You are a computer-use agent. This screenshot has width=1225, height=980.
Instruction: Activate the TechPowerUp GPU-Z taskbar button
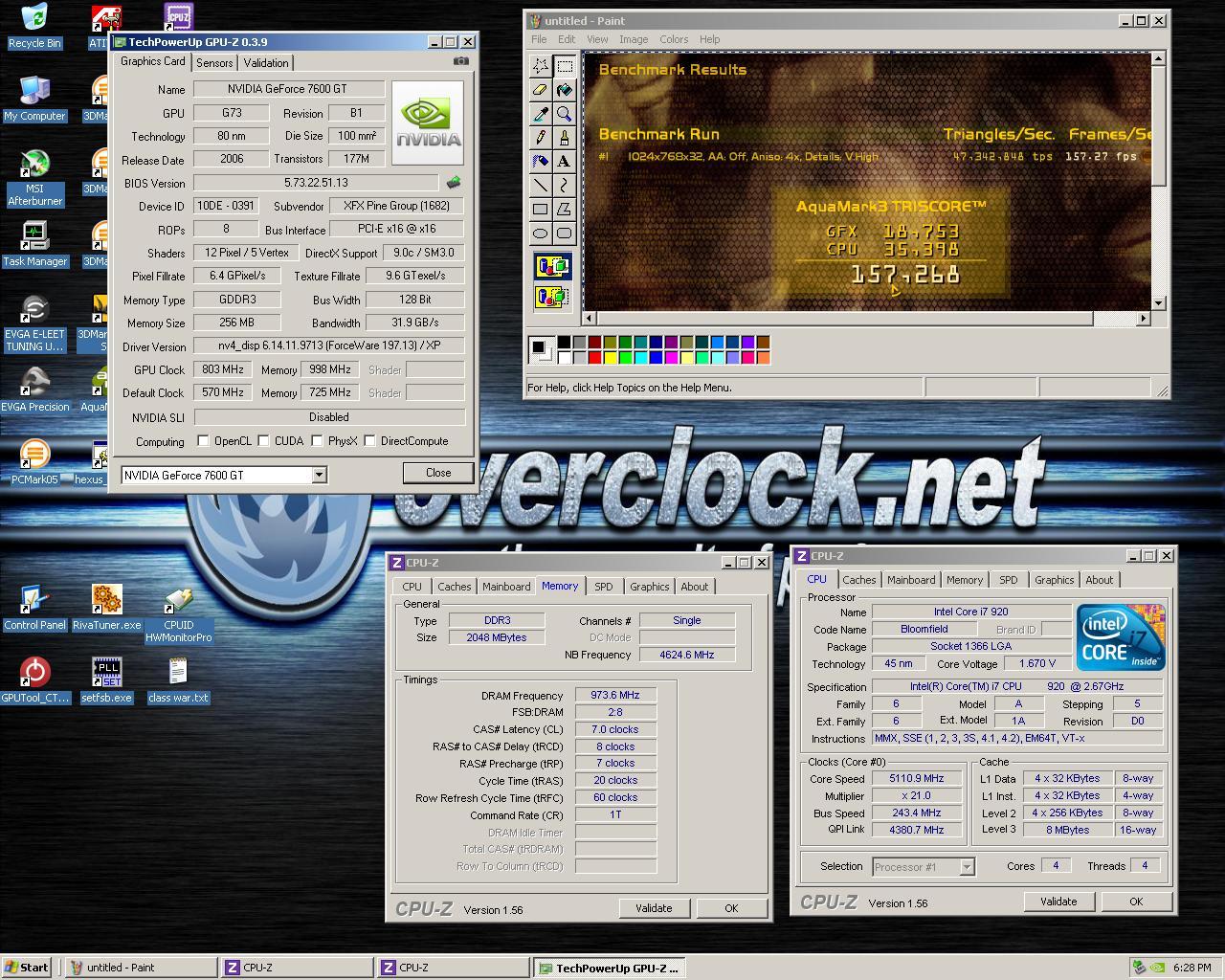click(610, 968)
